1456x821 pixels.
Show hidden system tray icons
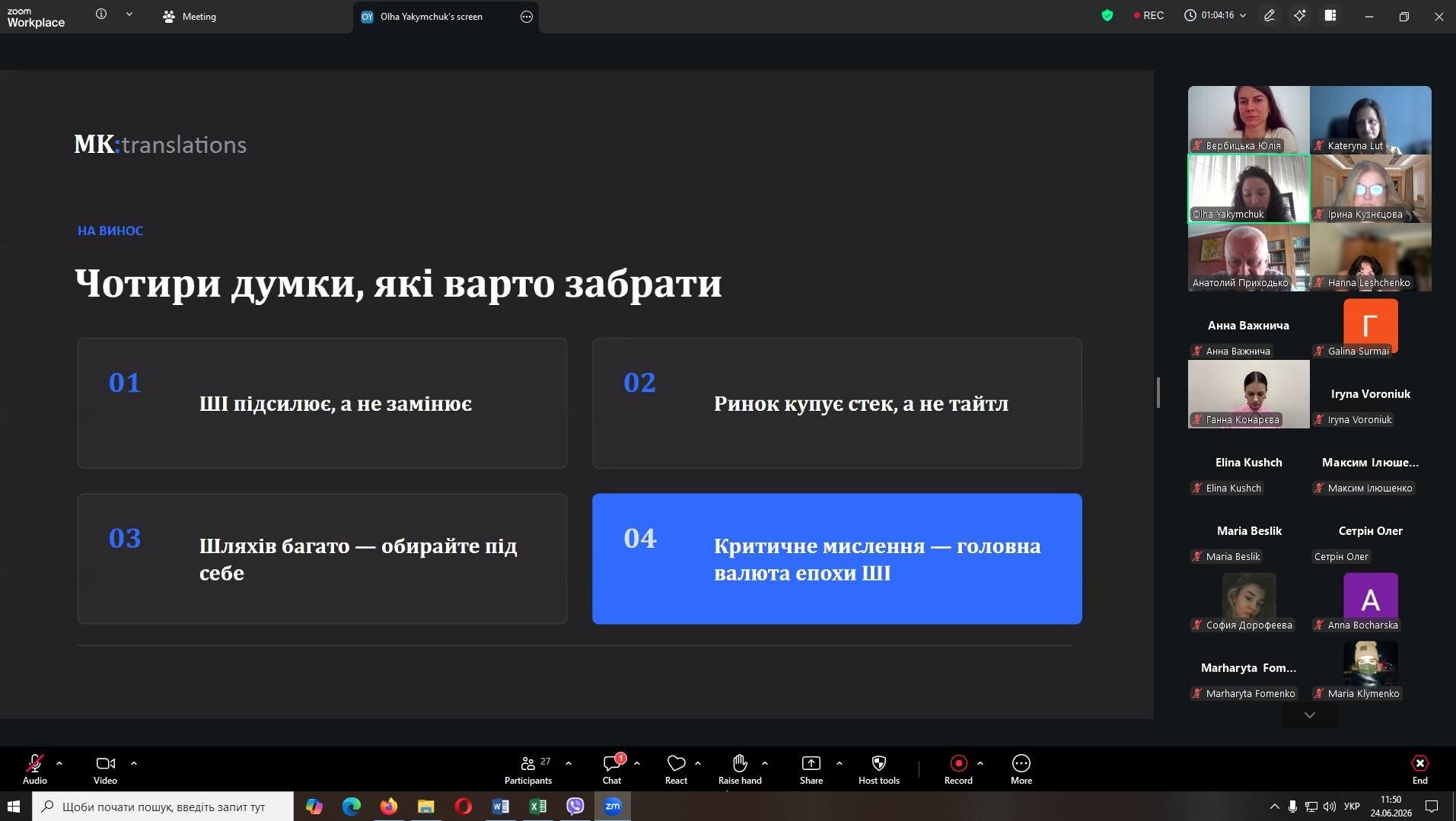1274,807
